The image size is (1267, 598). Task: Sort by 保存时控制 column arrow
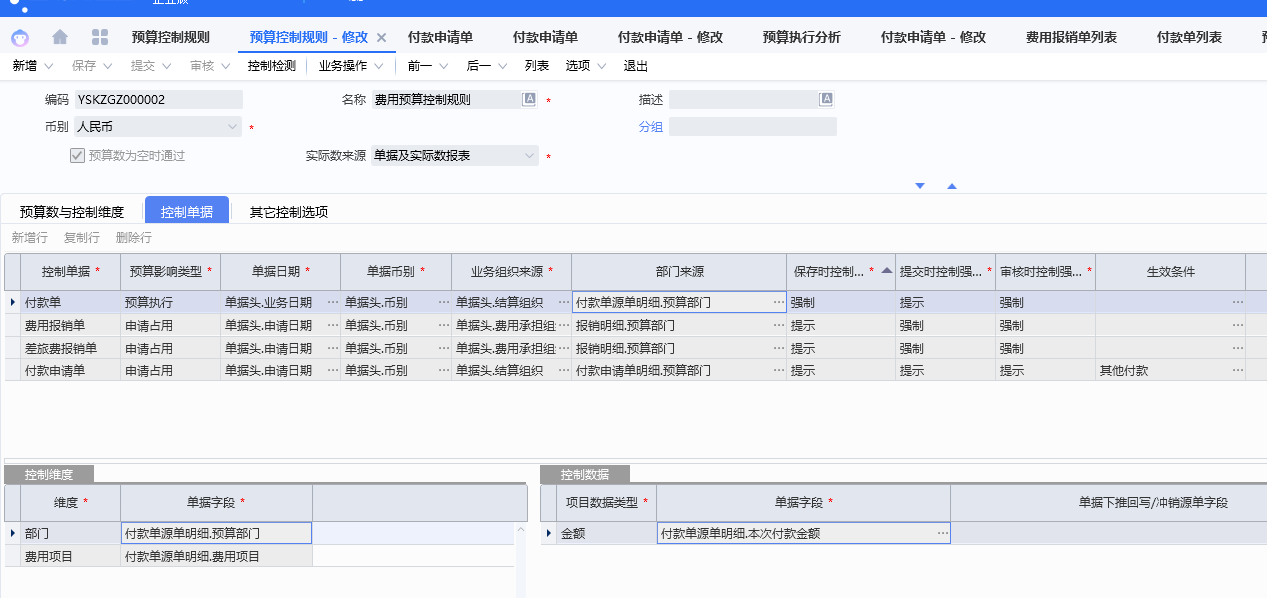coord(886,270)
